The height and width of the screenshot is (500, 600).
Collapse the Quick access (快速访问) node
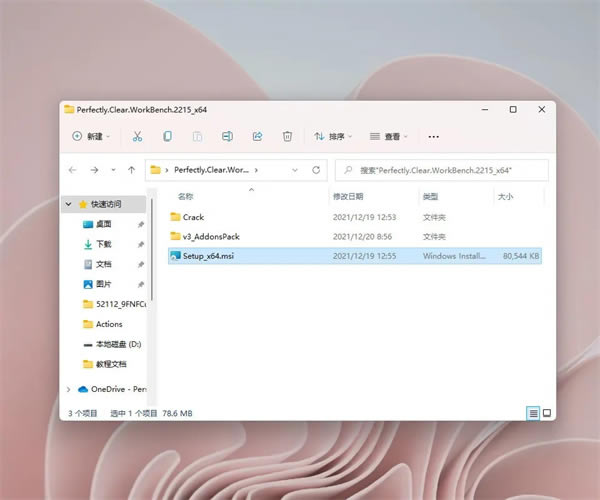coord(68,204)
